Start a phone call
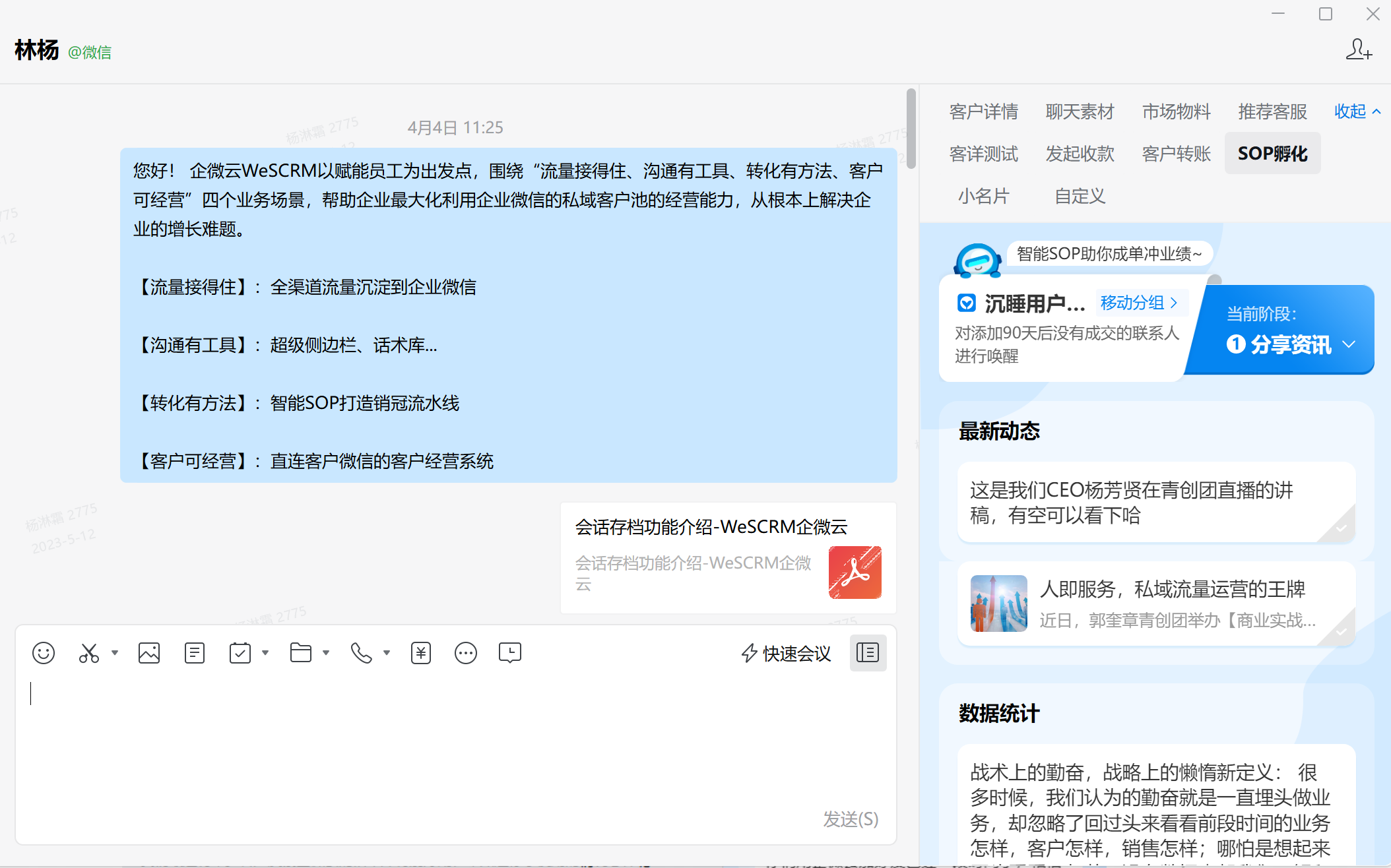The height and width of the screenshot is (868, 1391). coord(362,653)
